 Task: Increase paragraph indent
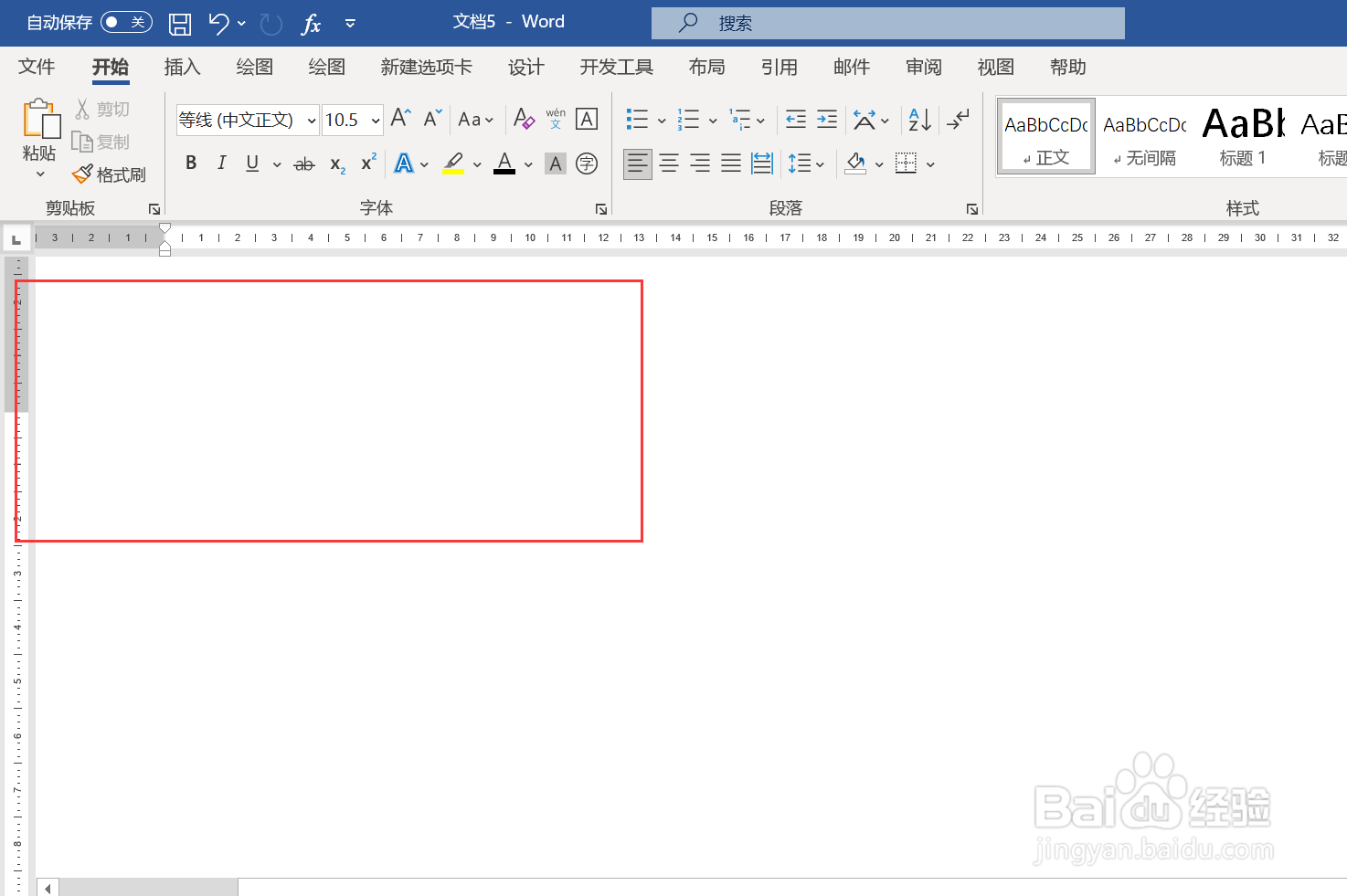click(827, 119)
